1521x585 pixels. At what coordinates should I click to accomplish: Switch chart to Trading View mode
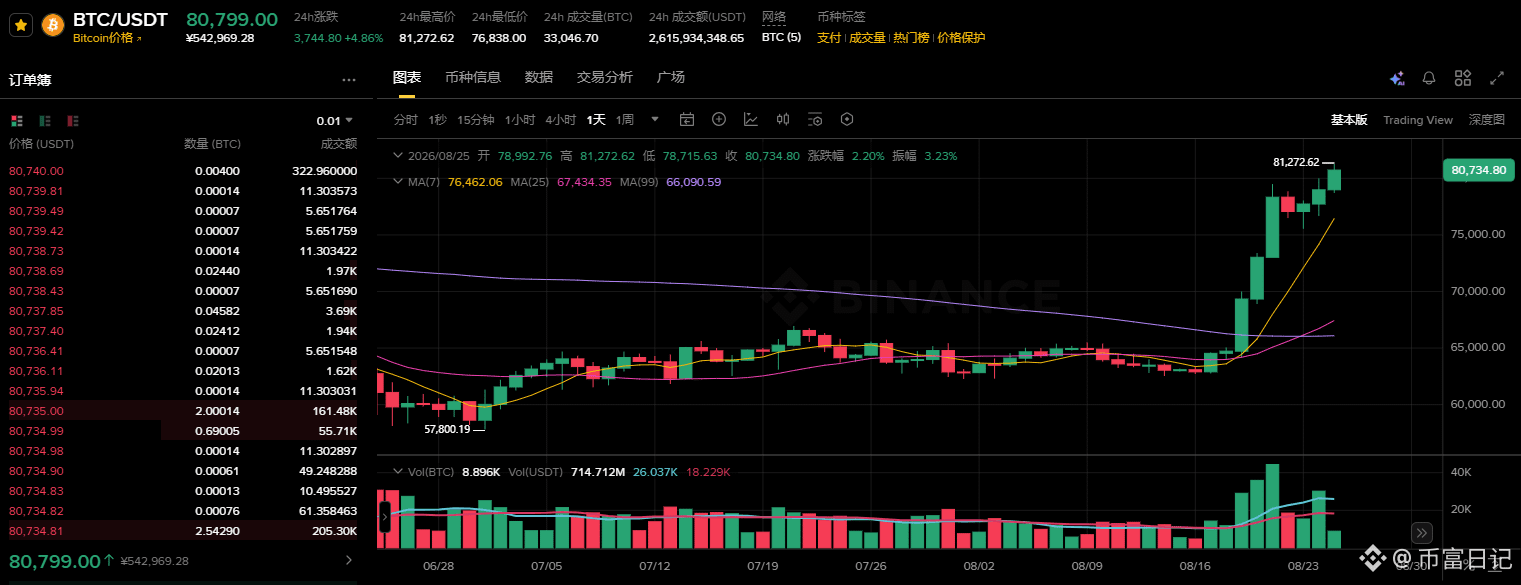coord(1418,120)
